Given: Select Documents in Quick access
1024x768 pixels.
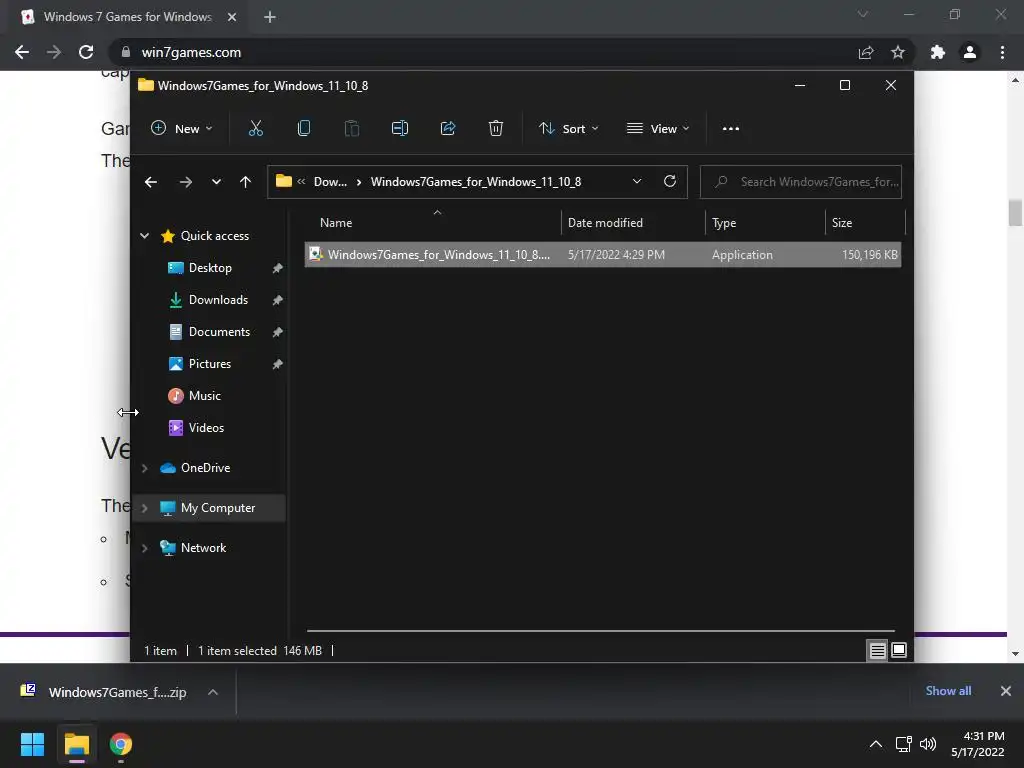Looking at the screenshot, I should point(219,332).
